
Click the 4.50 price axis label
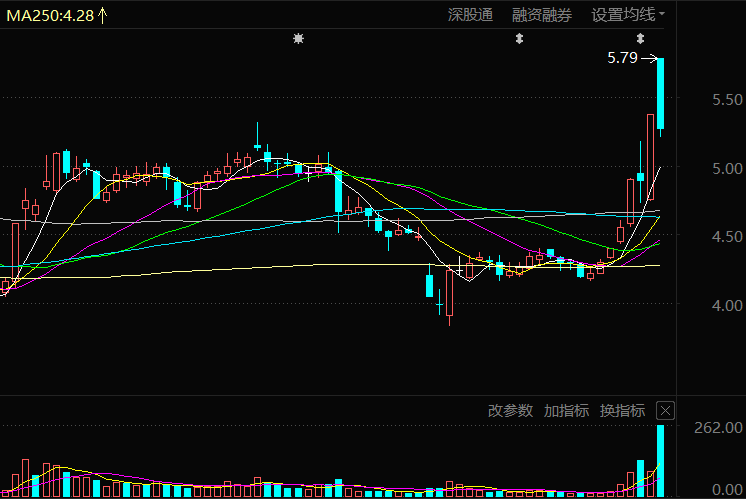tap(727, 237)
